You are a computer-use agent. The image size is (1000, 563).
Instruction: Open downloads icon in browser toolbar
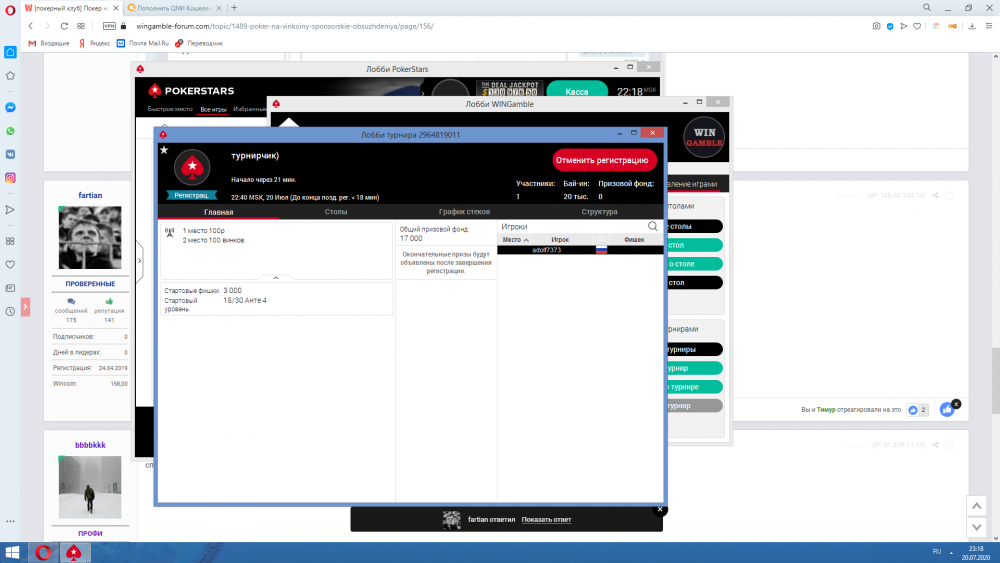(972, 26)
